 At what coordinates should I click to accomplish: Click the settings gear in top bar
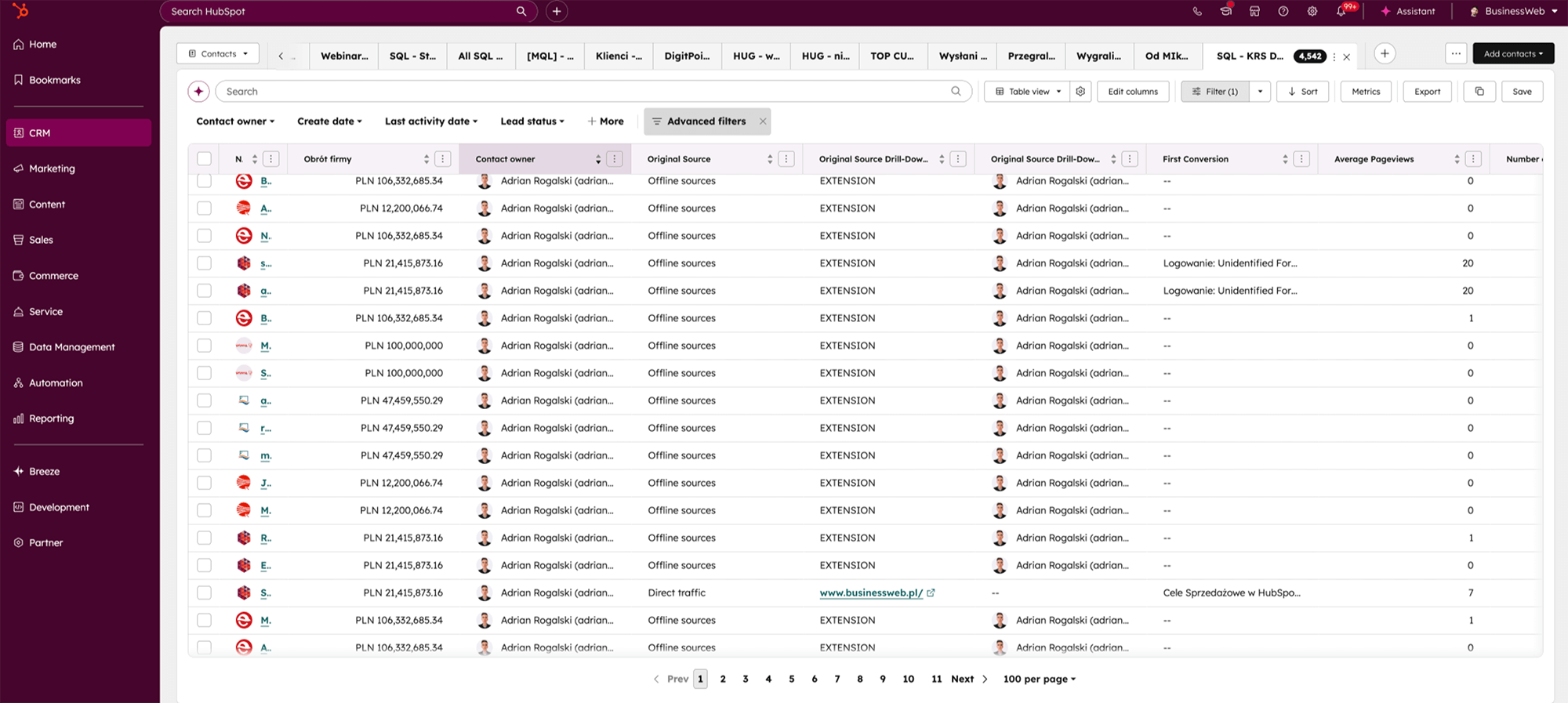point(1312,12)
